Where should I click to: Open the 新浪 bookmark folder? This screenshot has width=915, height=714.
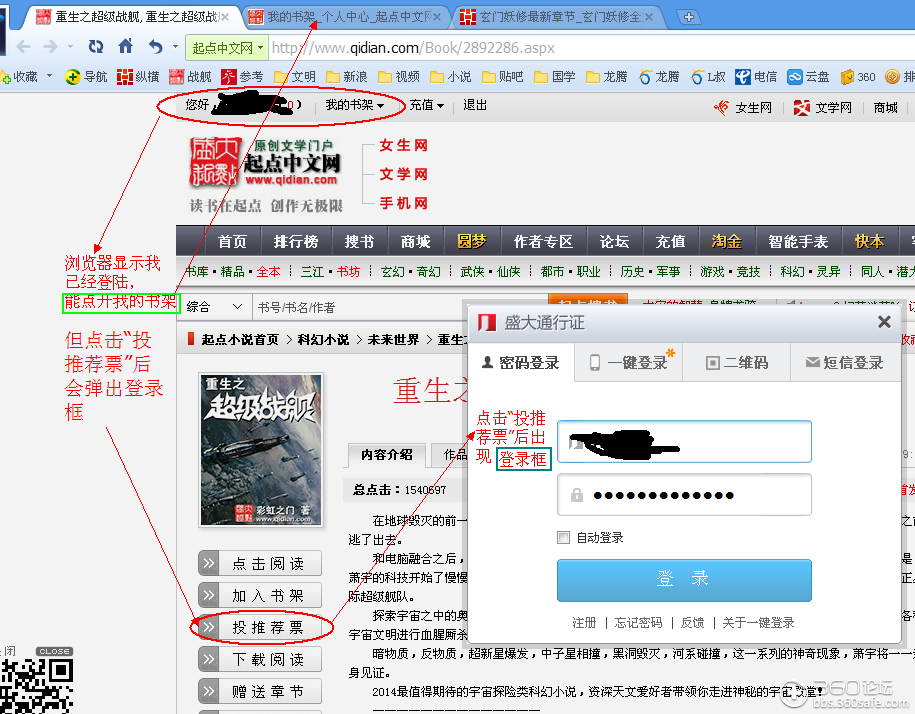[x=347, y=76]
